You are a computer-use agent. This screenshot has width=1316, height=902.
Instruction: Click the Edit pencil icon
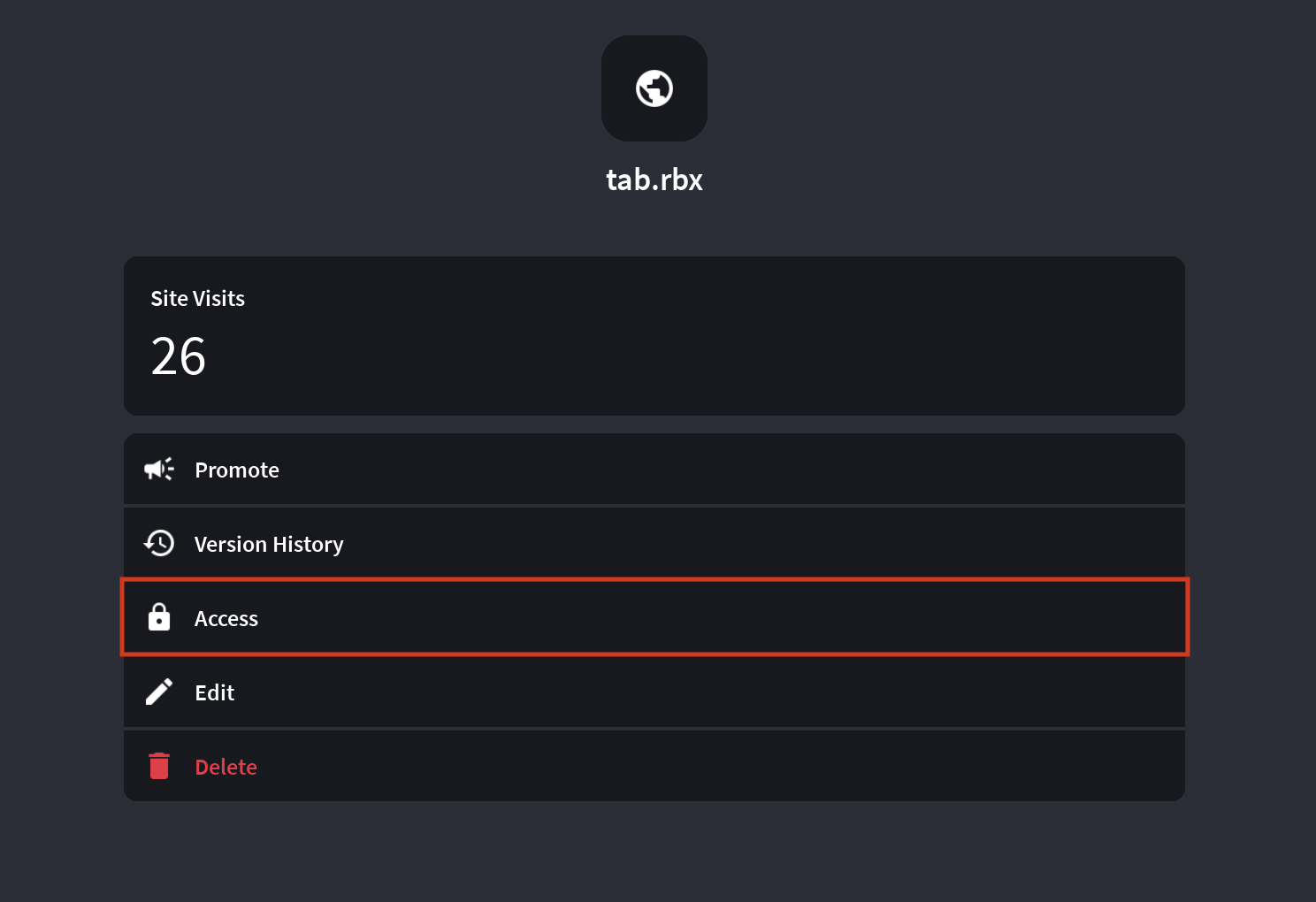click(159, 692)
